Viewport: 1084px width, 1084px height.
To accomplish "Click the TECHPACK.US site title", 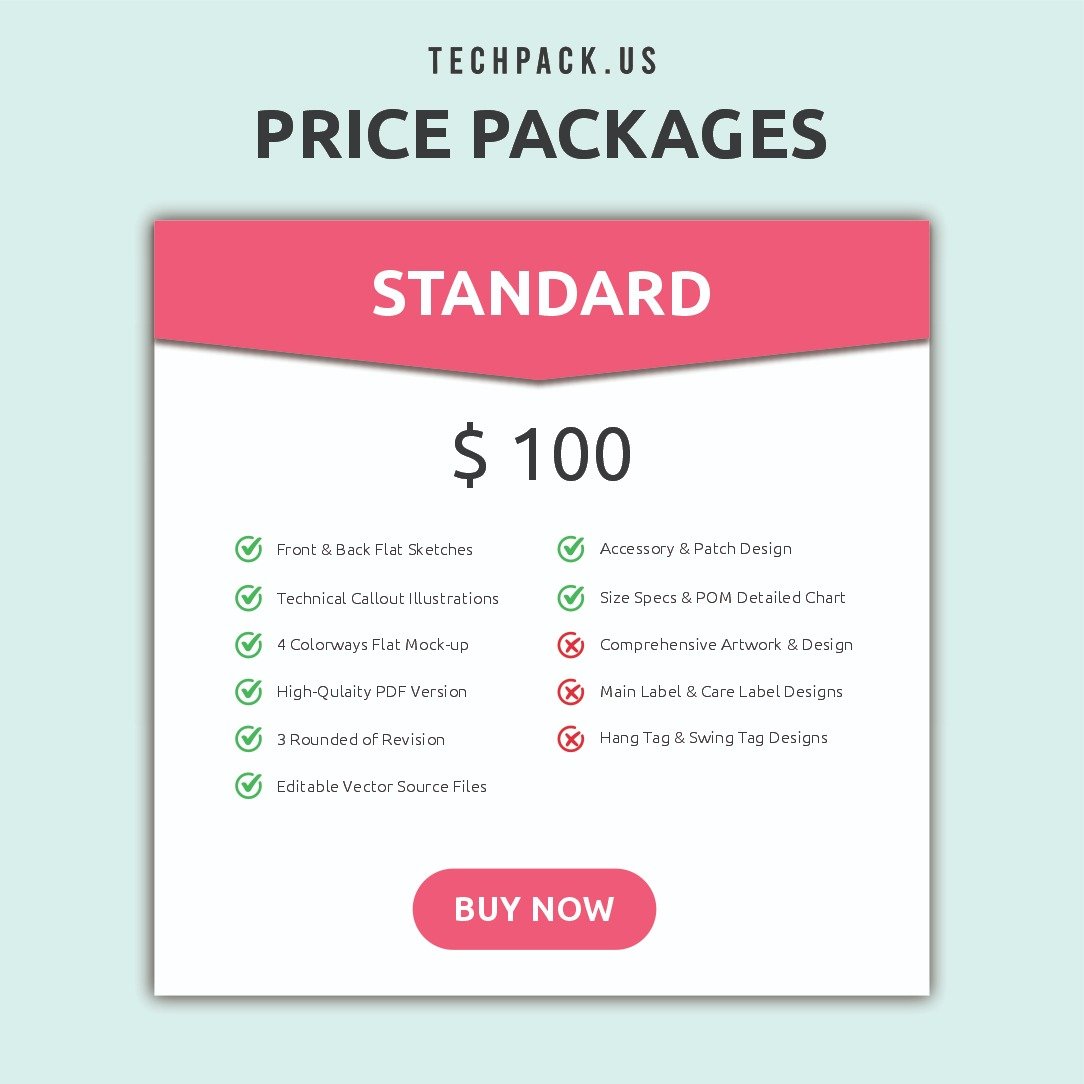I will (x=542, y=61).
